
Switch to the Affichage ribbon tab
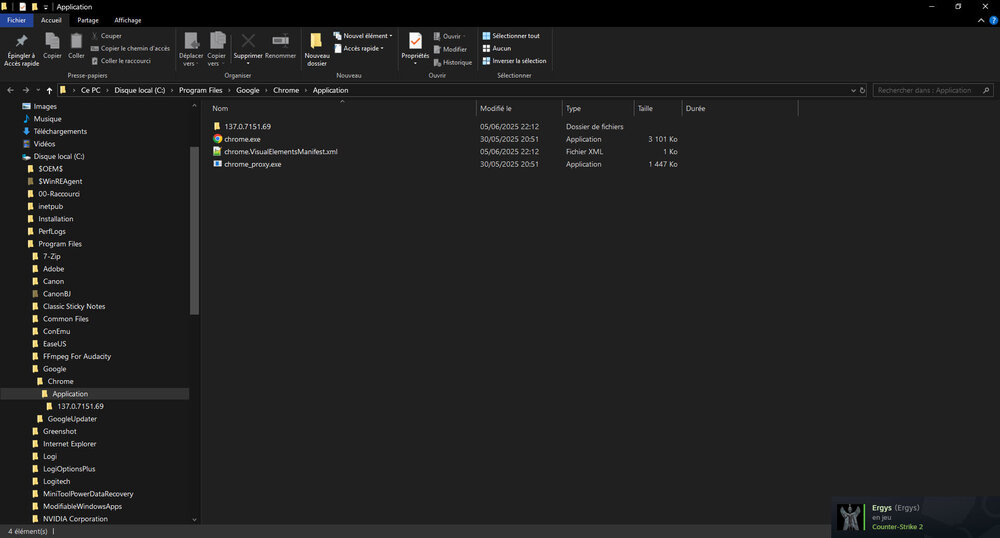click(127, 20)
